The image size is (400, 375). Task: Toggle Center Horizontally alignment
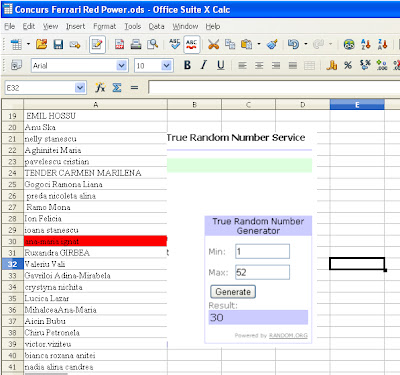tap(259, 66)
